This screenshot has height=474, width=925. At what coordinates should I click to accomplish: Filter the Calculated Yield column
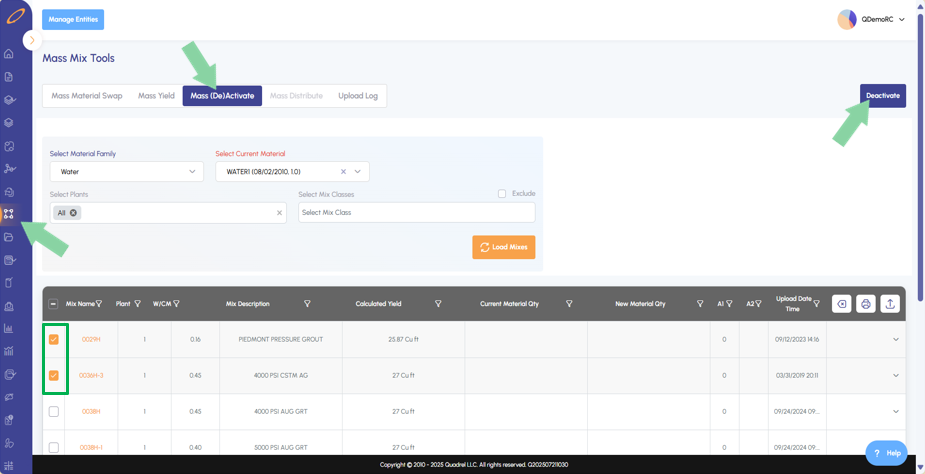[438, 303]
